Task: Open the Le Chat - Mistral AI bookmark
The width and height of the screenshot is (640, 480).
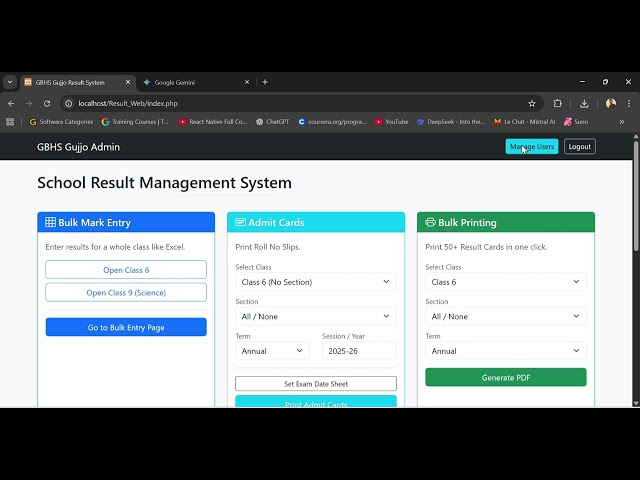Action: point(524,122)
